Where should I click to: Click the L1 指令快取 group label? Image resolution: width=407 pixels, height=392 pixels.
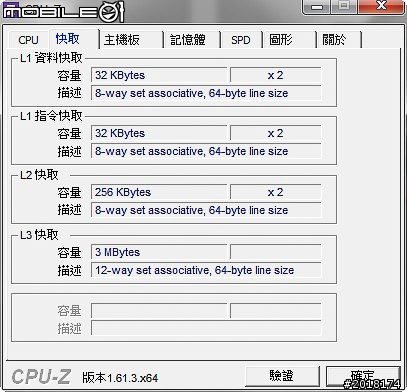pos(51,116)
